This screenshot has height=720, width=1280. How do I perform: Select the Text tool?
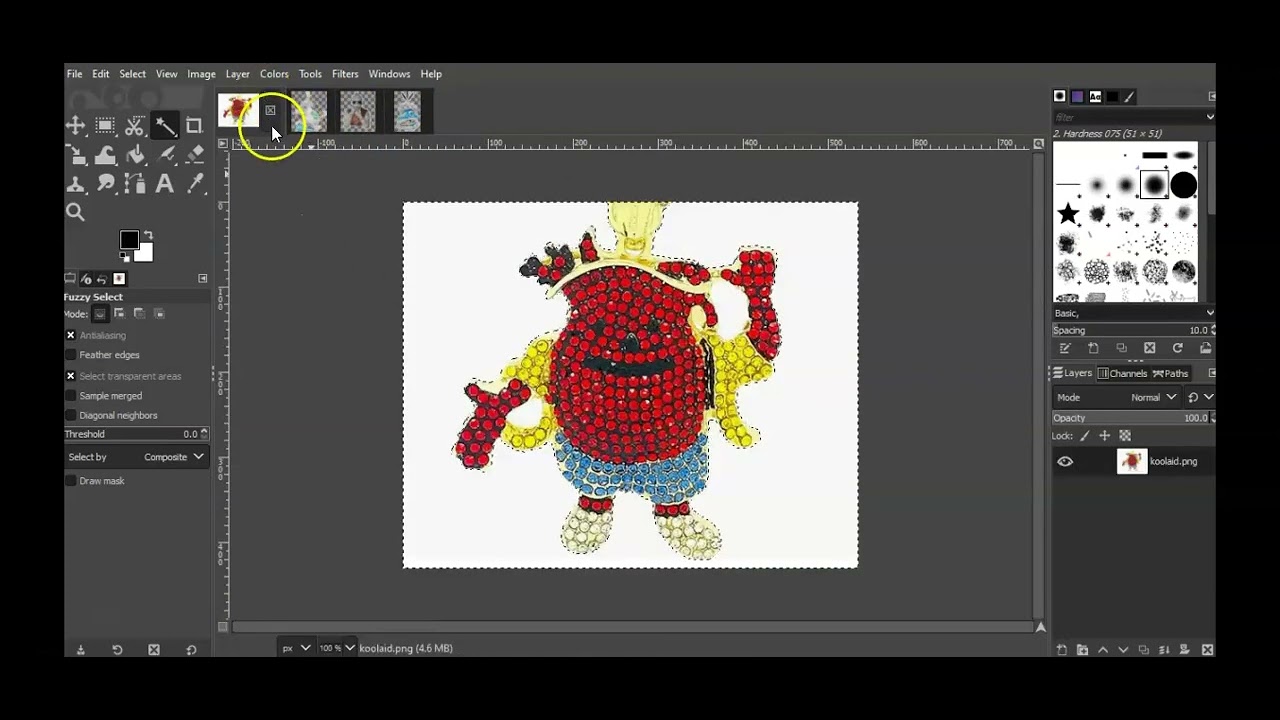pos(165,184)
